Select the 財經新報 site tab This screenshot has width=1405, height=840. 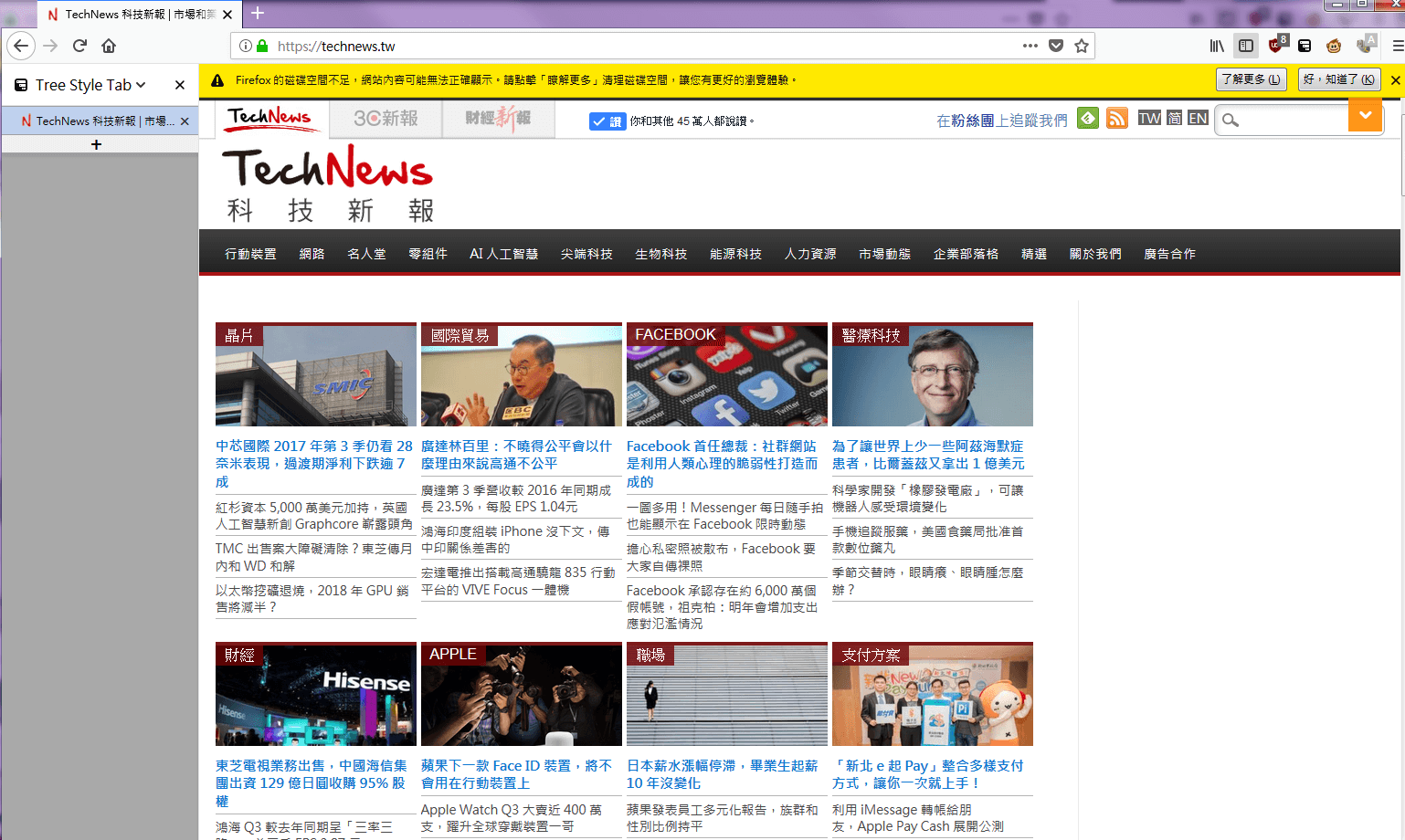tap(498, 119)
